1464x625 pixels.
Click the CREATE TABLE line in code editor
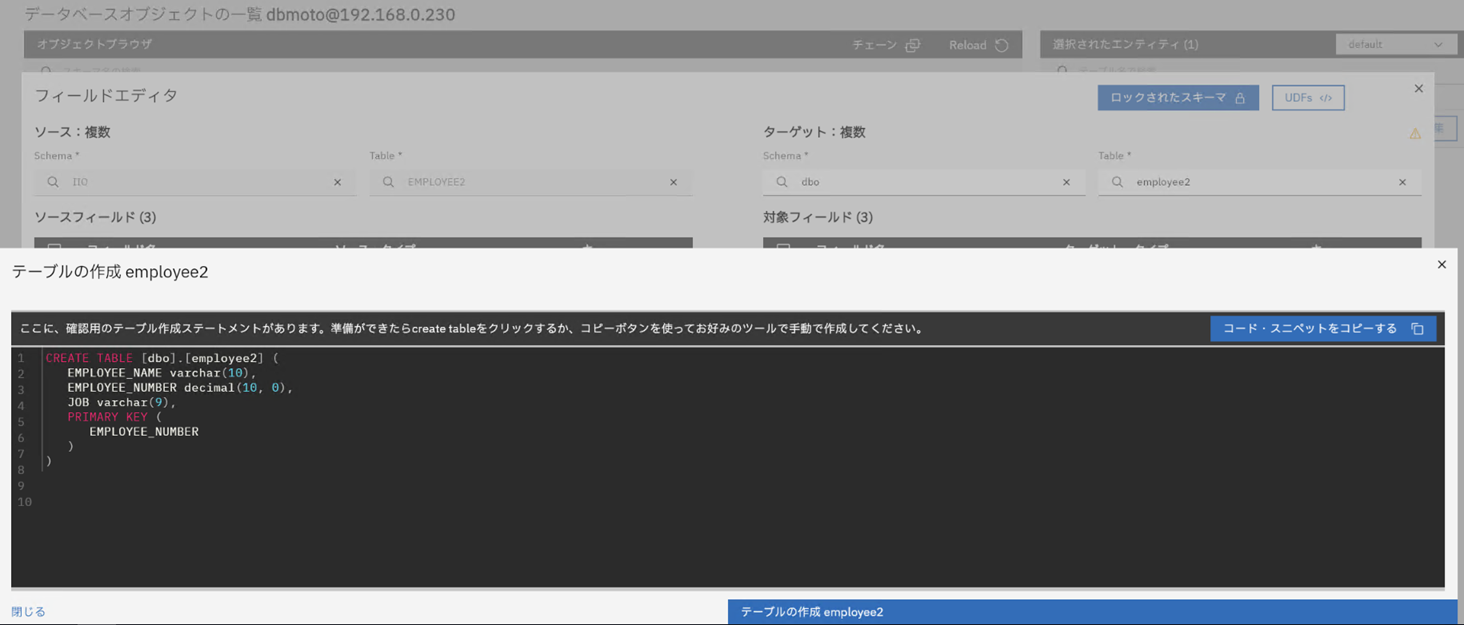[x=162, y=358]
